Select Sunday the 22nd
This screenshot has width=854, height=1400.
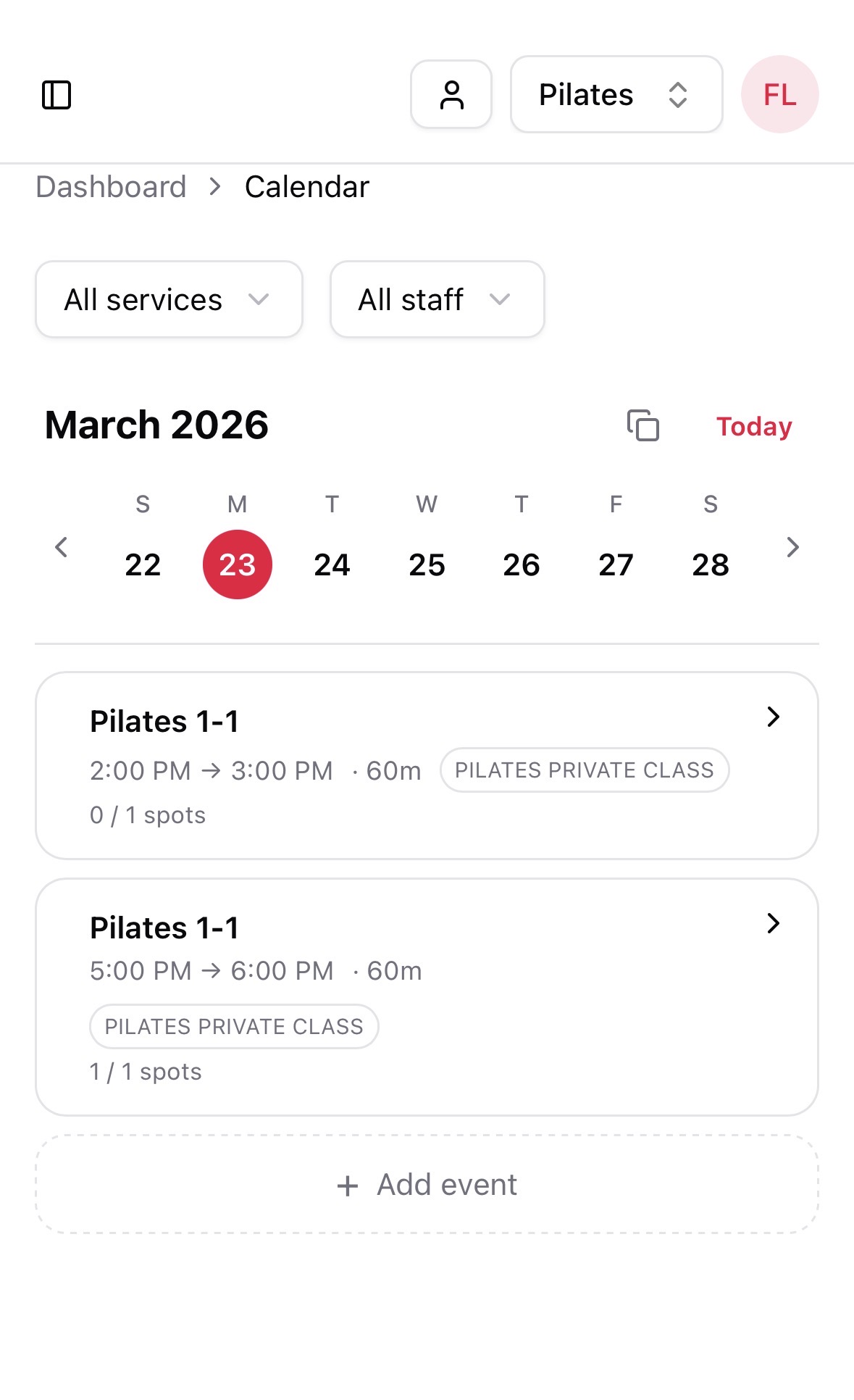143,564
